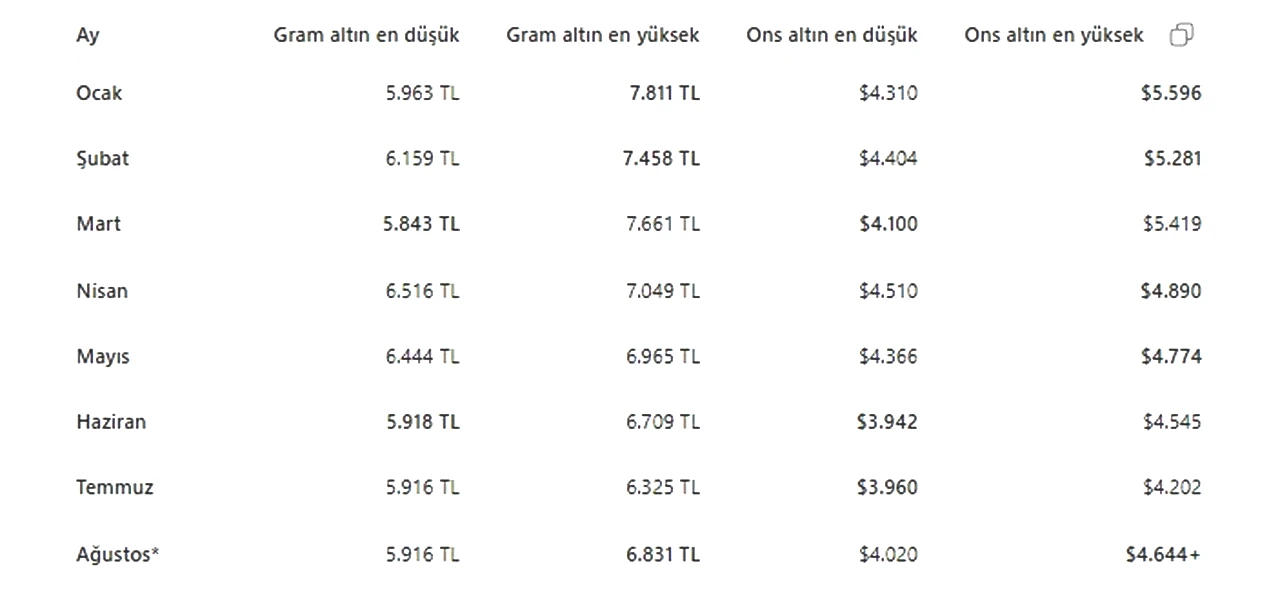Select the Temmuz row label
This screenshot has height=605, width=1280.
(x=115, y=488)
